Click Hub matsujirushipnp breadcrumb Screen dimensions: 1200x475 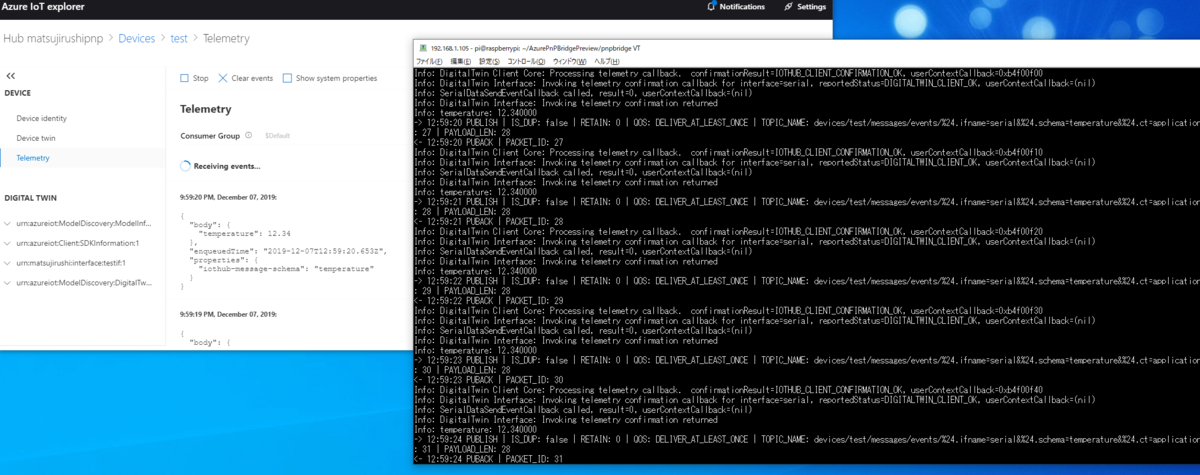[52, 38]
